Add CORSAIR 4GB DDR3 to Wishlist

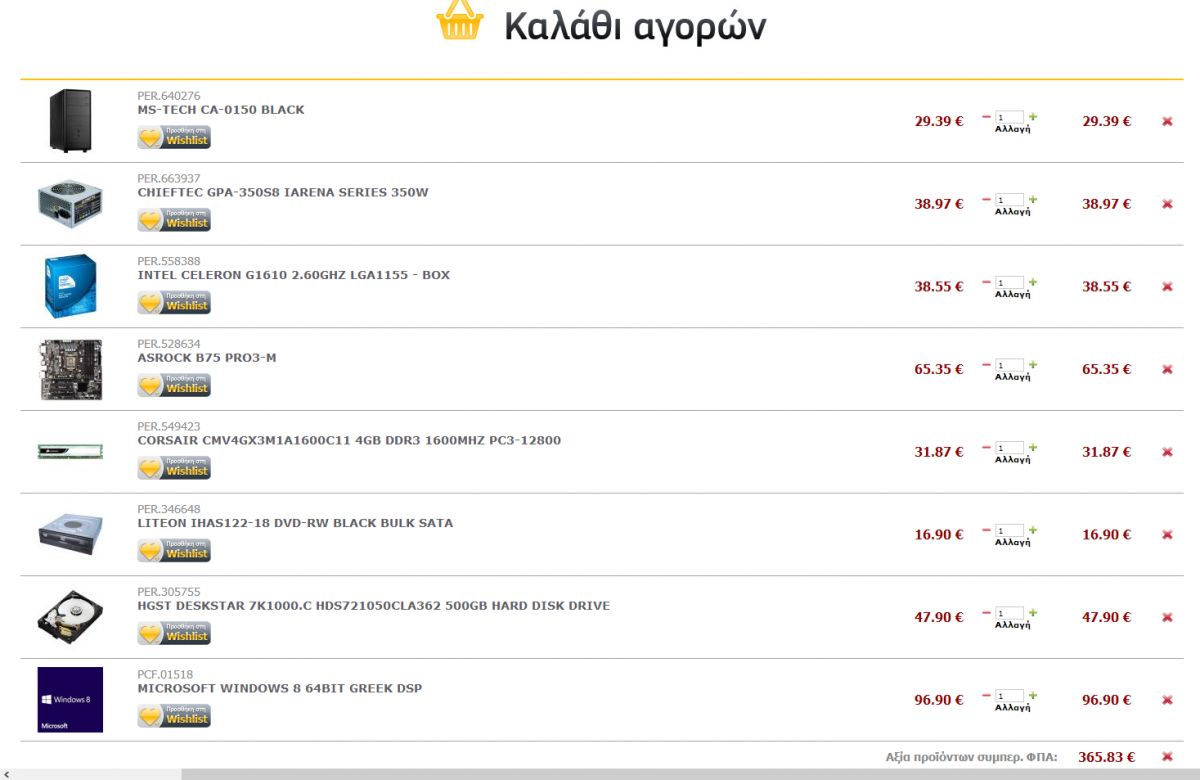click(174, 468)
